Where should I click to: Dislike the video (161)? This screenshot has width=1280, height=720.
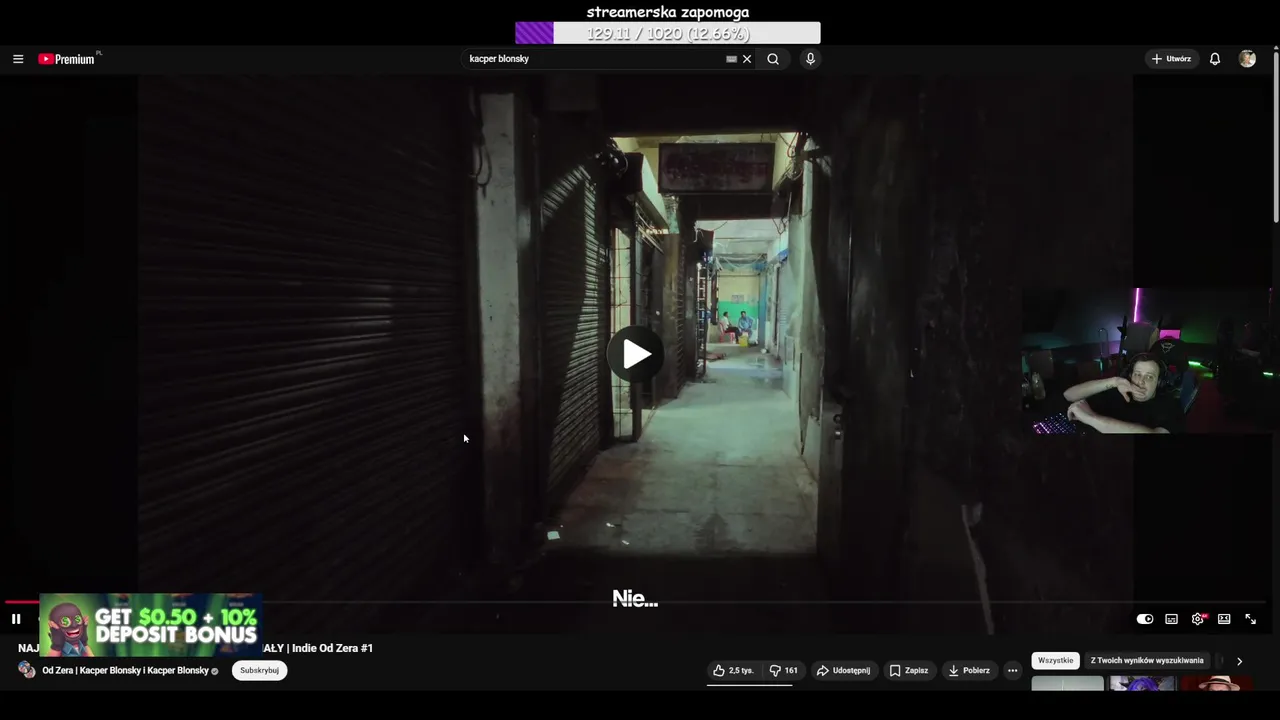[783, 670]
